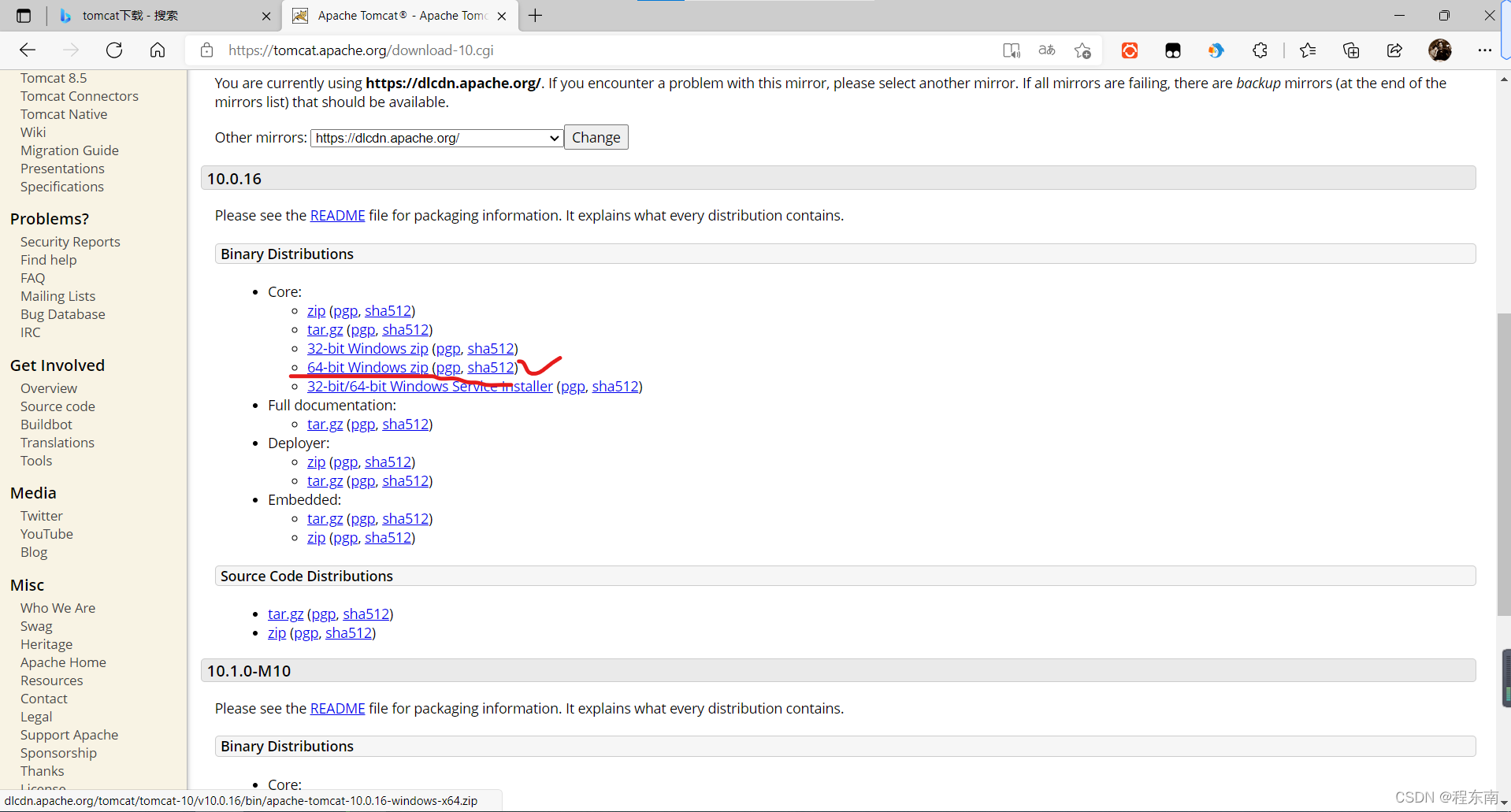Open the Extensions puzzle icon
The width and height of the screenshot is (1511, 812).
pyautogui.click(x=1260, y=50)
